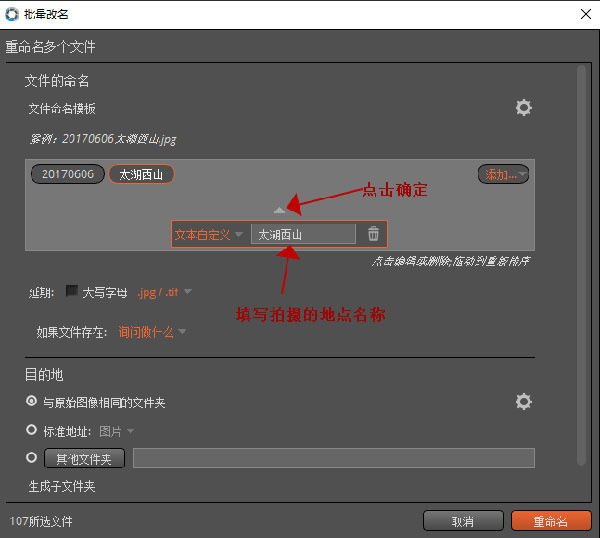Viewport: 600px width, 538px height.
Task: Open the file naming template settings gear
Action: (x=523, y=108)
